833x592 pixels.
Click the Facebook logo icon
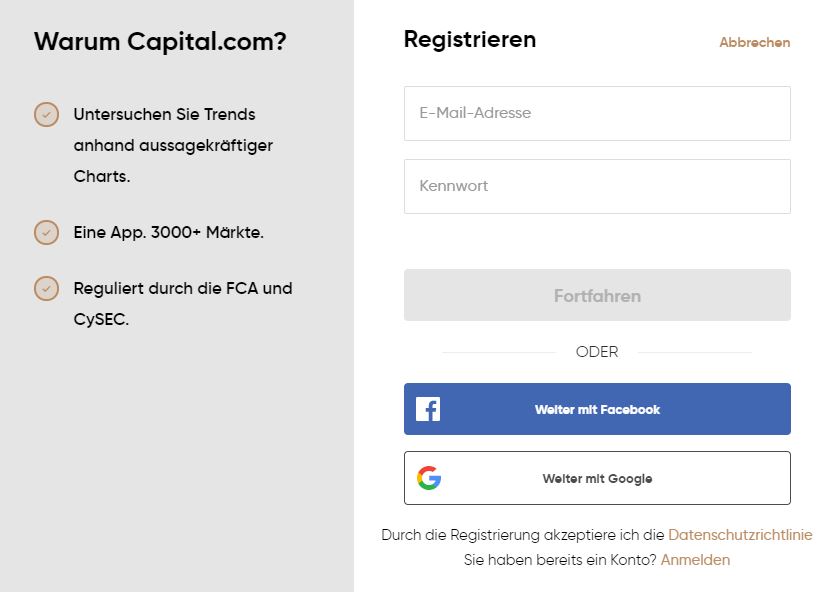coord(428,408)
